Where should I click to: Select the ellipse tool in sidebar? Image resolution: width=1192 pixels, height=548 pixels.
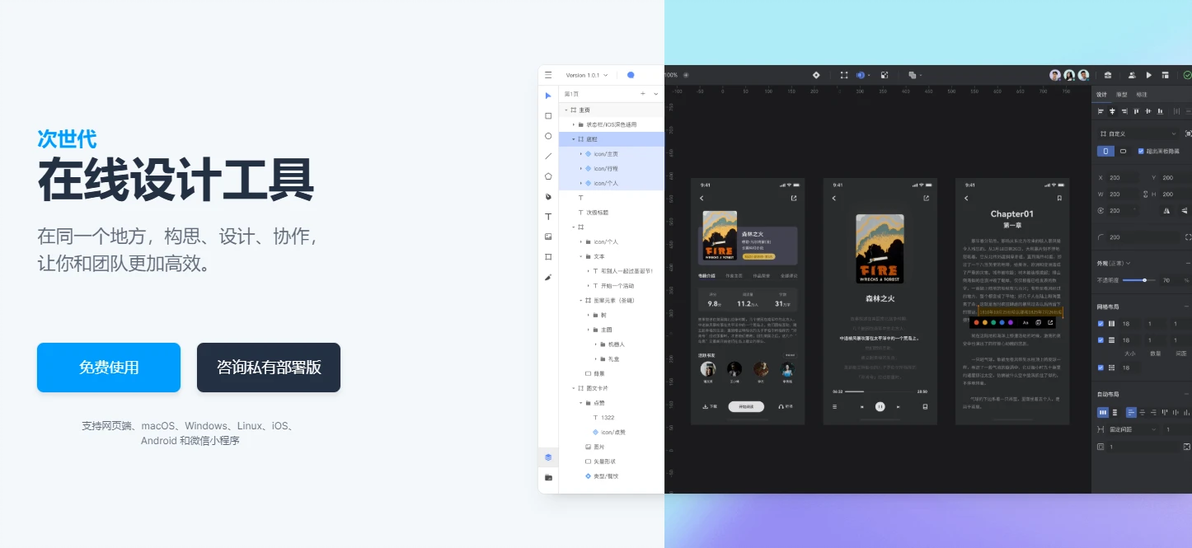(x=548, y=136)
